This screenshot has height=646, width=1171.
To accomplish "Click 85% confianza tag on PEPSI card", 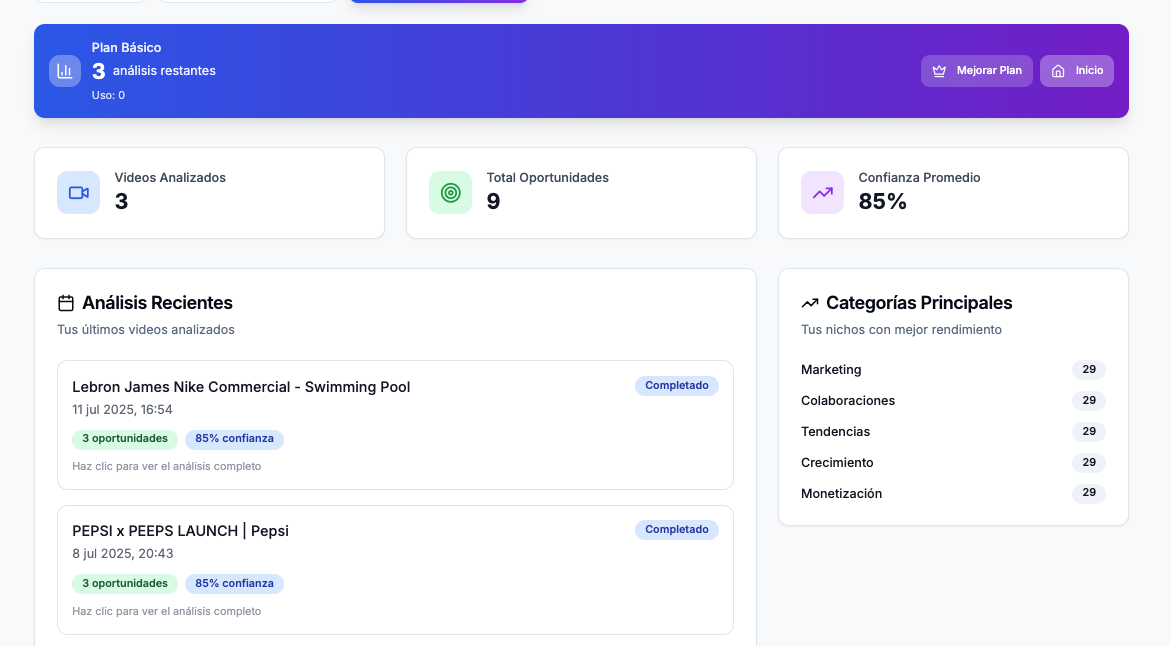I will tap(234, 583).
